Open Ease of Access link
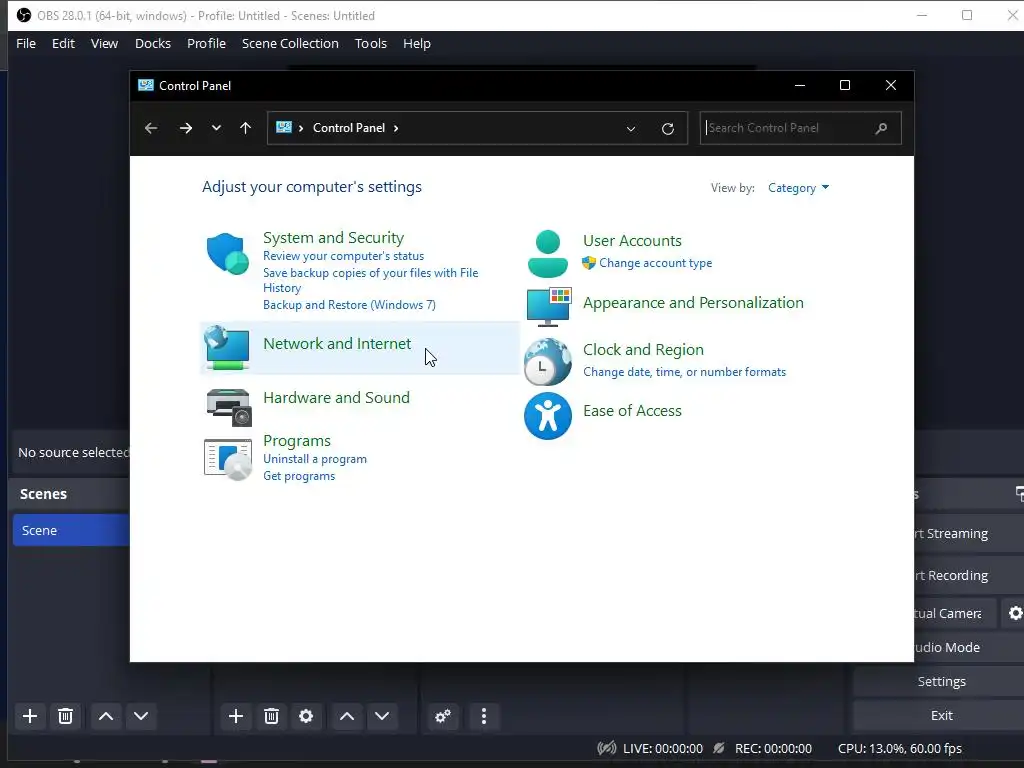 (632, 411)
